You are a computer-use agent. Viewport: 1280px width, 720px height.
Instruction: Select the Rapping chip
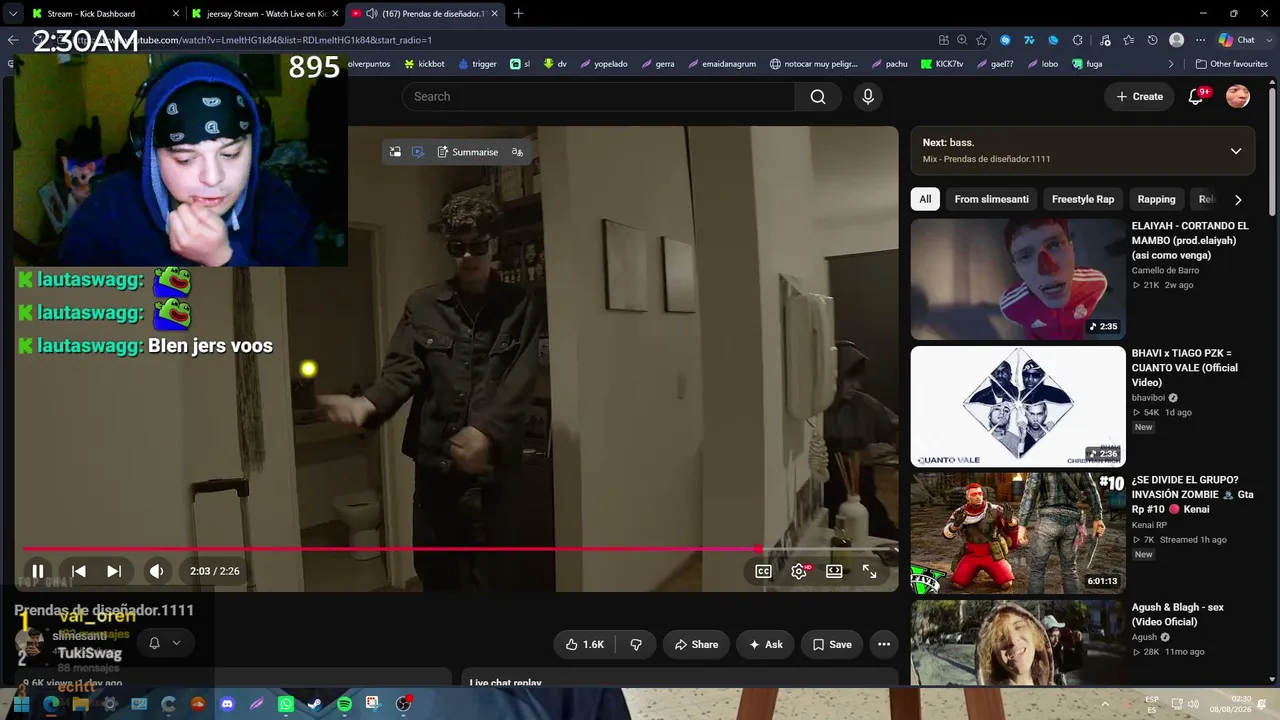pos(1156,199)
